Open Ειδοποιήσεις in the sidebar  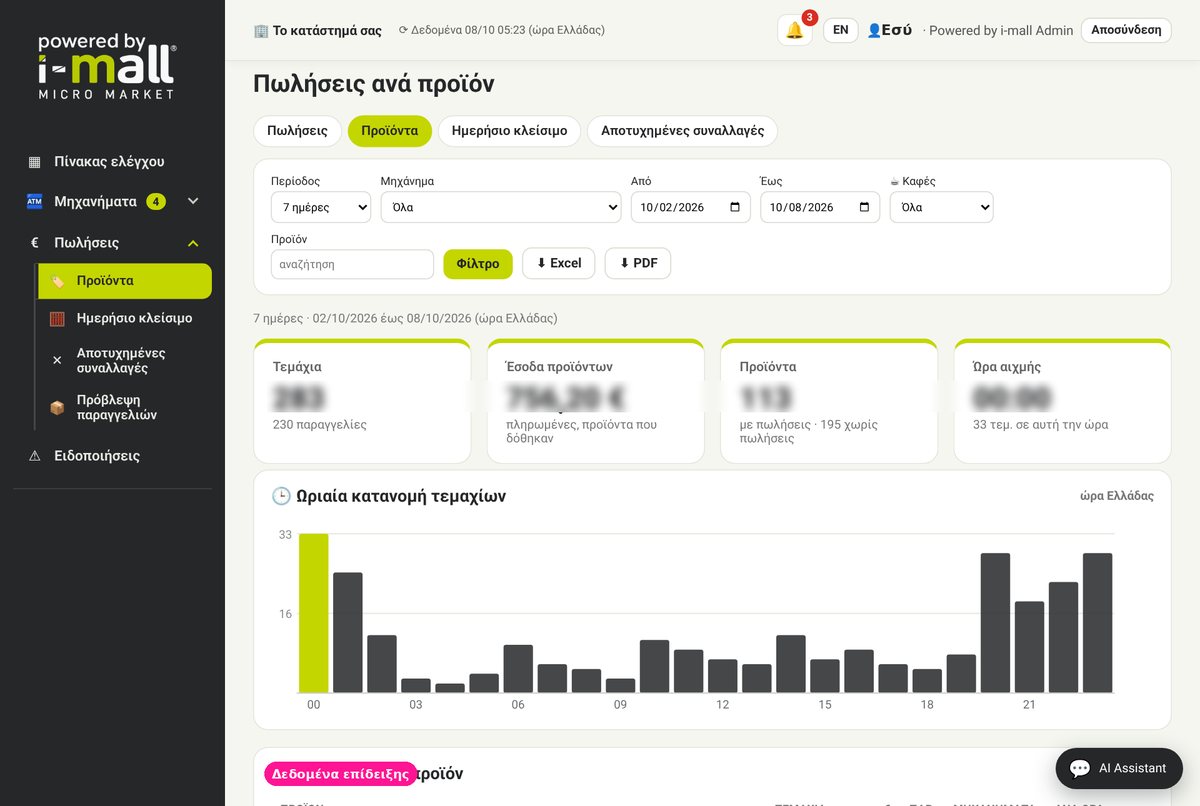[x=112, y=456]
